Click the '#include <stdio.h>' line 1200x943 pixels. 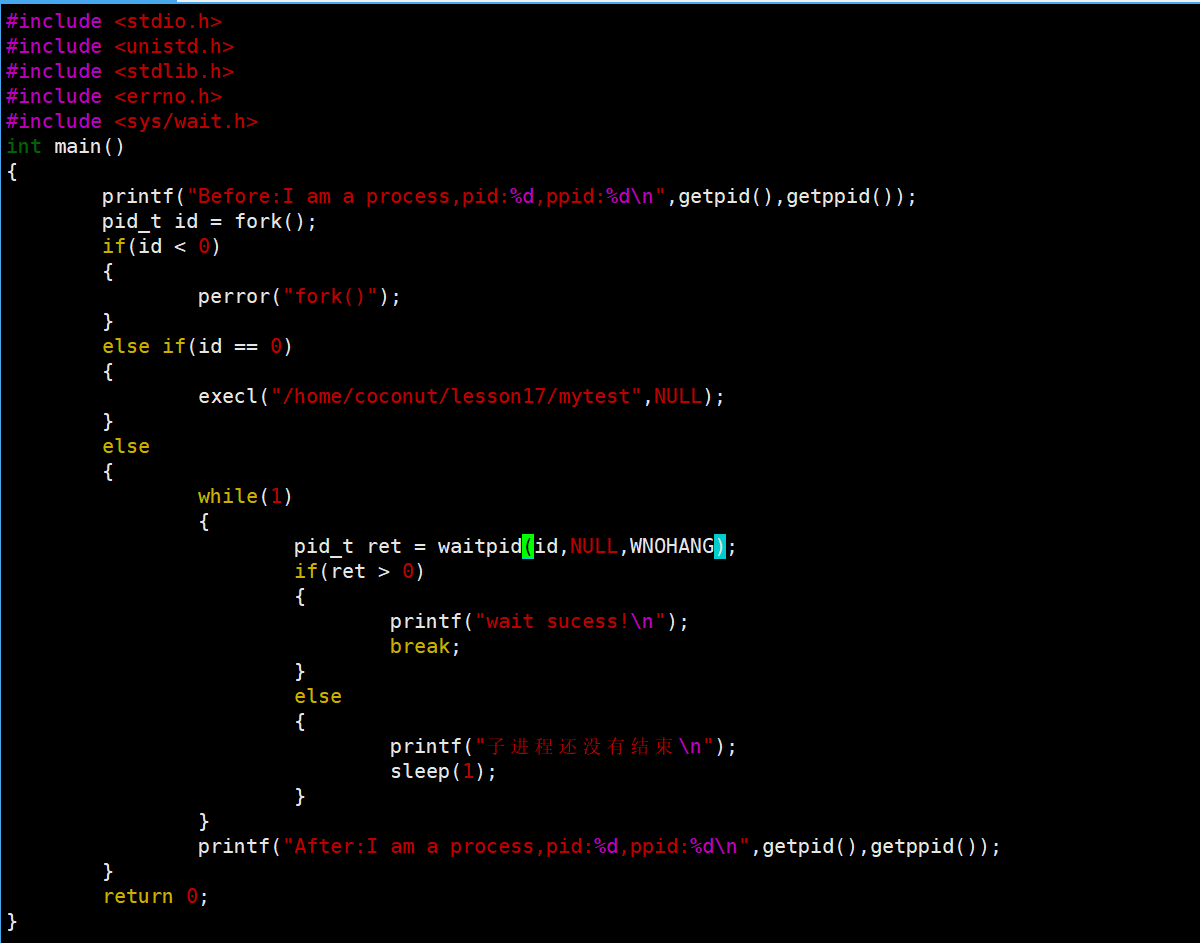pos(114,21)
